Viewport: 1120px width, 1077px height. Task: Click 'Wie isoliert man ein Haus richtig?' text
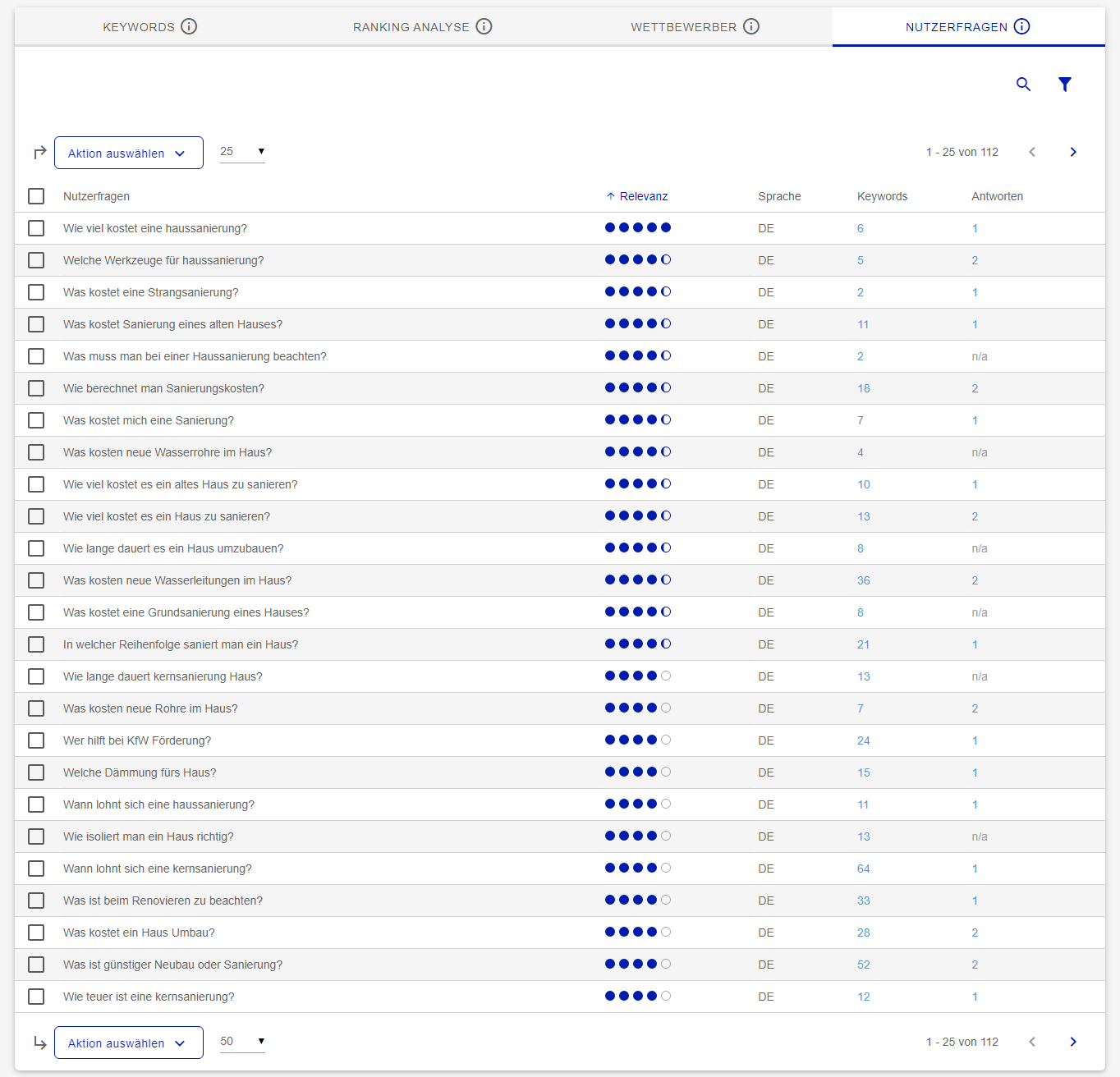149,836
